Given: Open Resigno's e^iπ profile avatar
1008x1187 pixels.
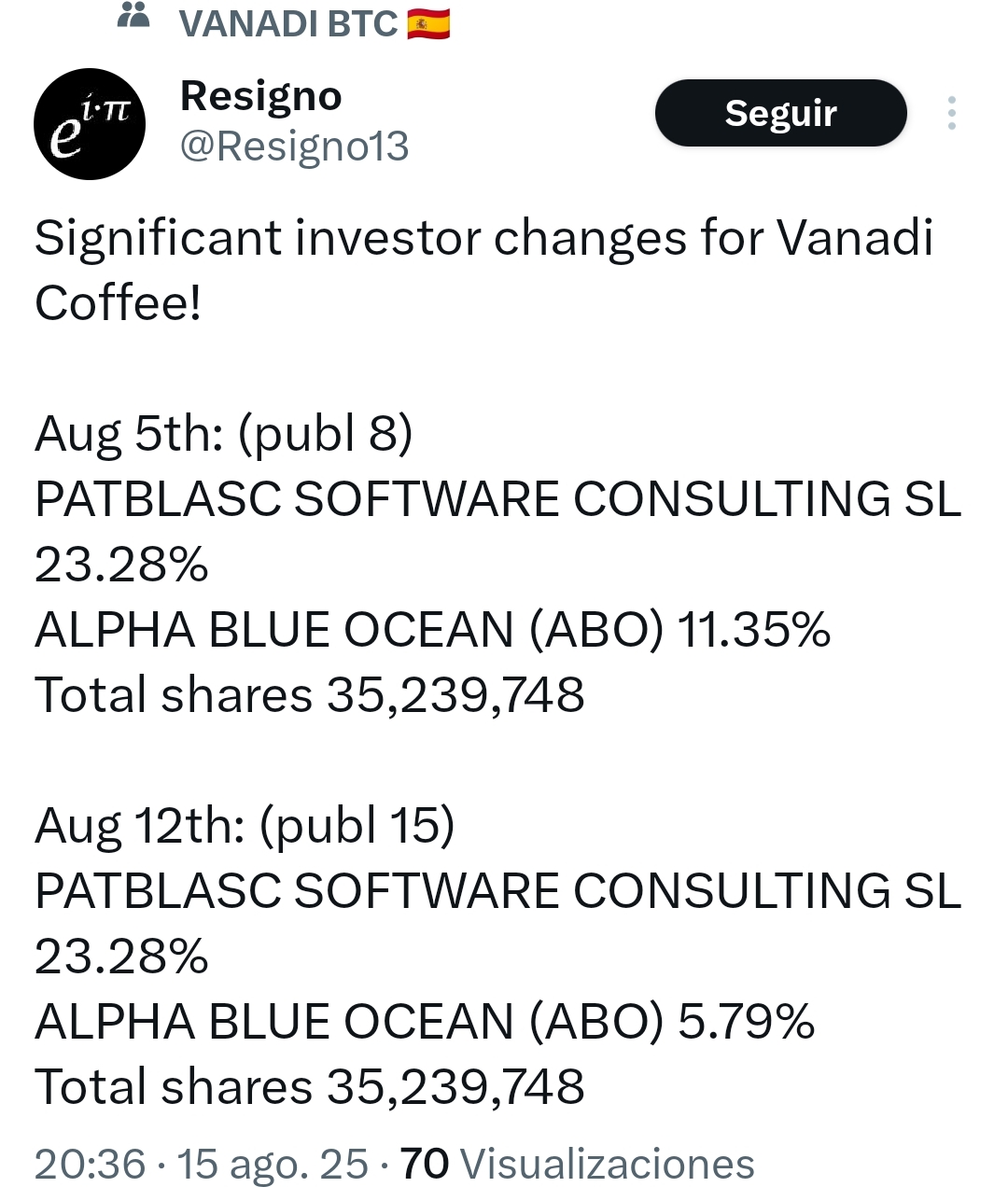Looking at the screenshot, I should [90, 124].
